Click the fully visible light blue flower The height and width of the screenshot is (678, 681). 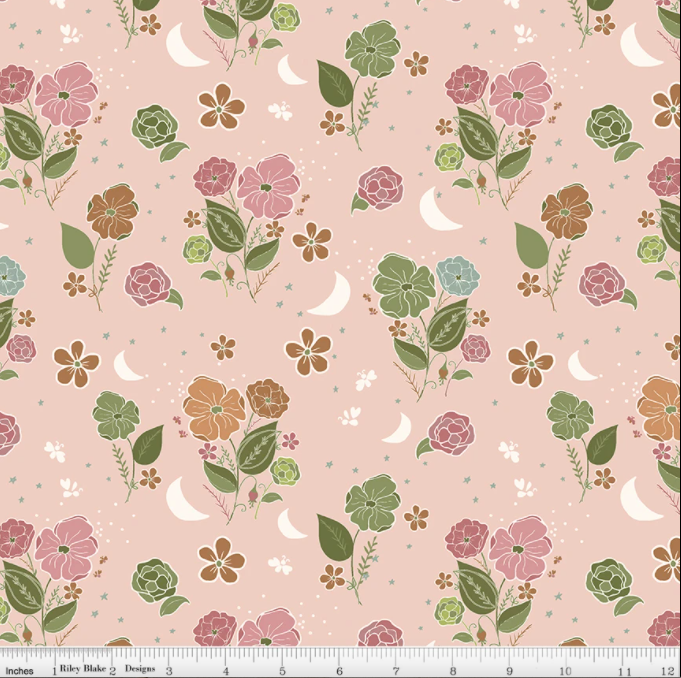pyautogui.click(x=458, y=275)
